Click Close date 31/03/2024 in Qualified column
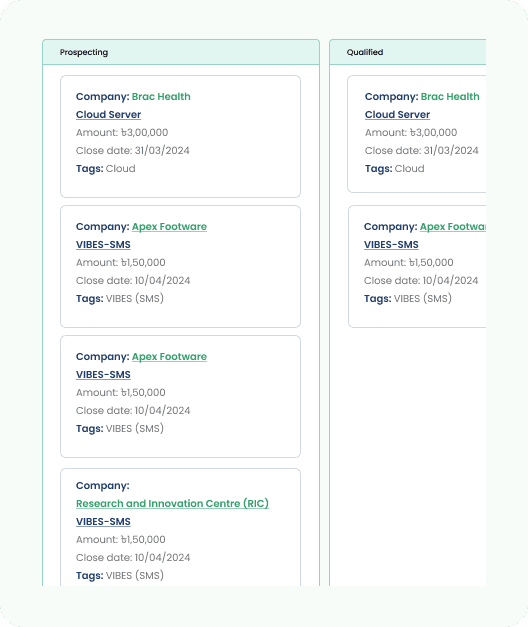Screen dimensions: 528x627 pyautogui.click(x=422, y=150)
